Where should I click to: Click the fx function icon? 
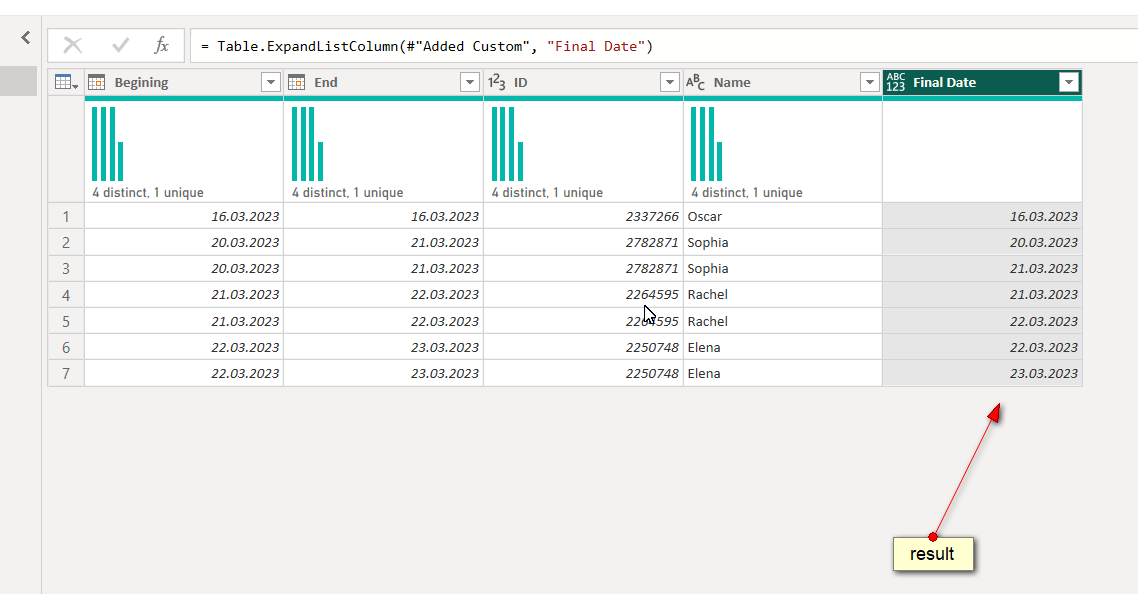161,46
